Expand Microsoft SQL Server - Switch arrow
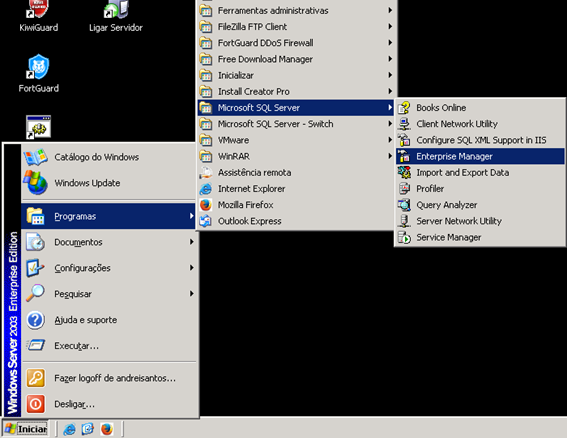 click(x=390, y=124)
